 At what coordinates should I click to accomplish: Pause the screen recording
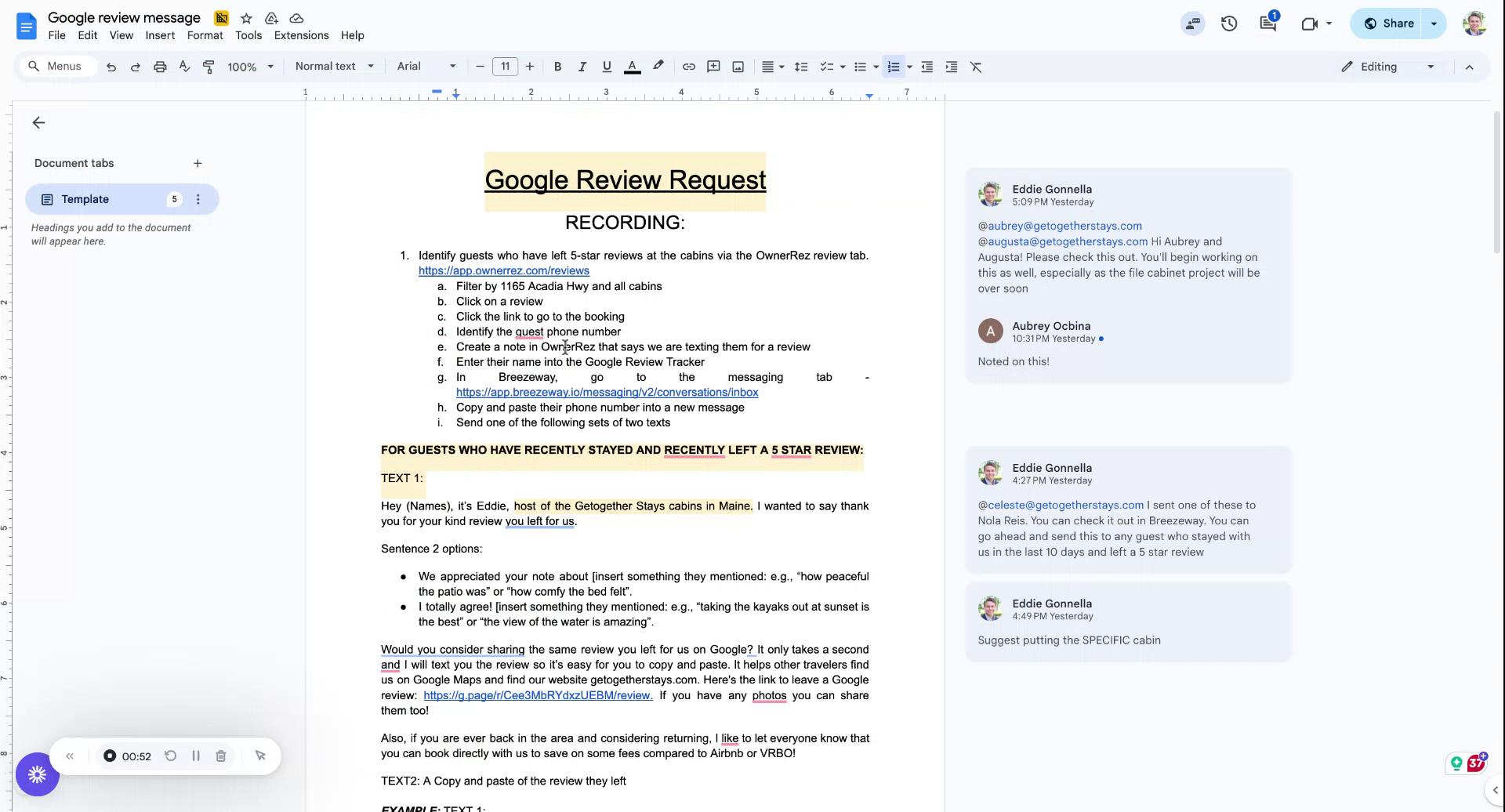196,756
